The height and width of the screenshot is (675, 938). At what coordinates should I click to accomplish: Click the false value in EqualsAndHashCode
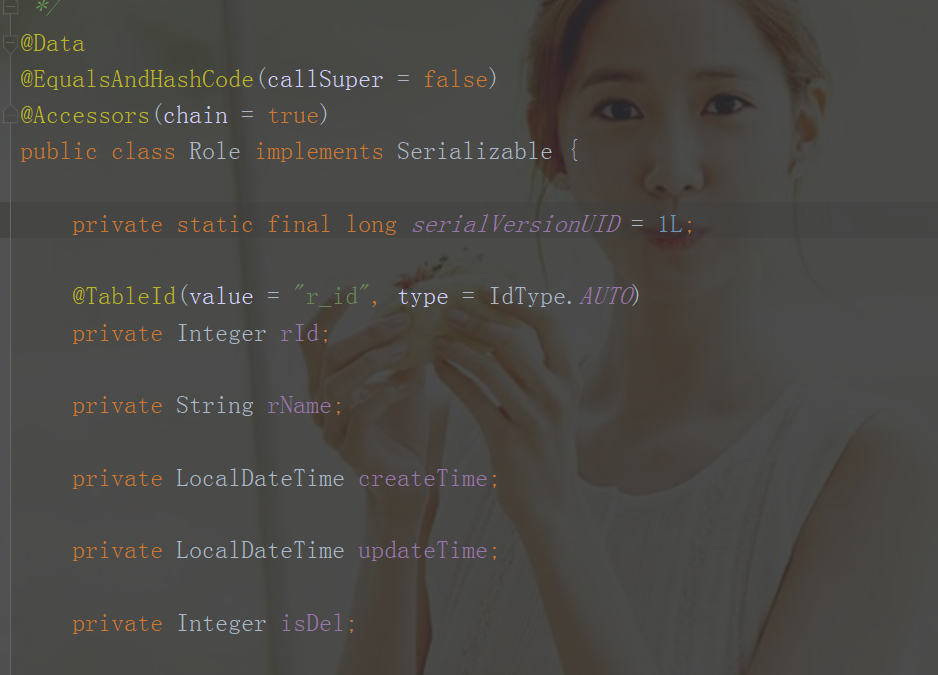click(456, 80)
